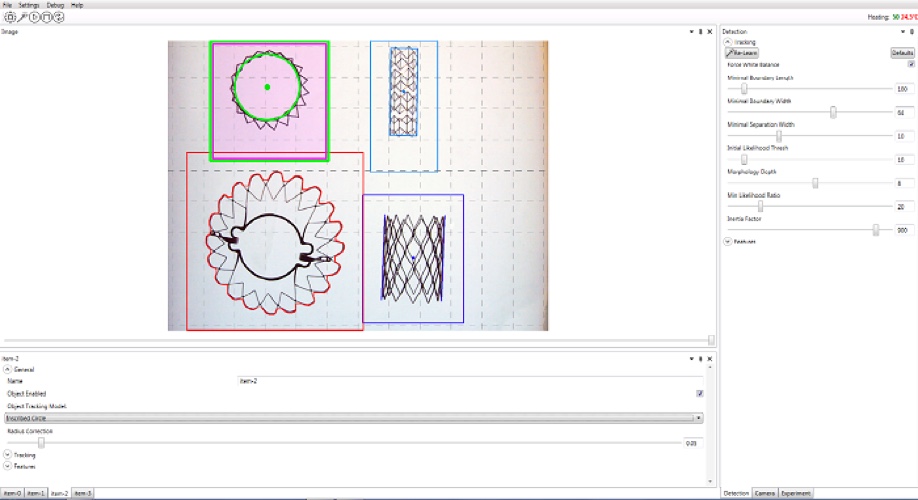Expand the Tracking section under item-2

[x=8, y=454]
